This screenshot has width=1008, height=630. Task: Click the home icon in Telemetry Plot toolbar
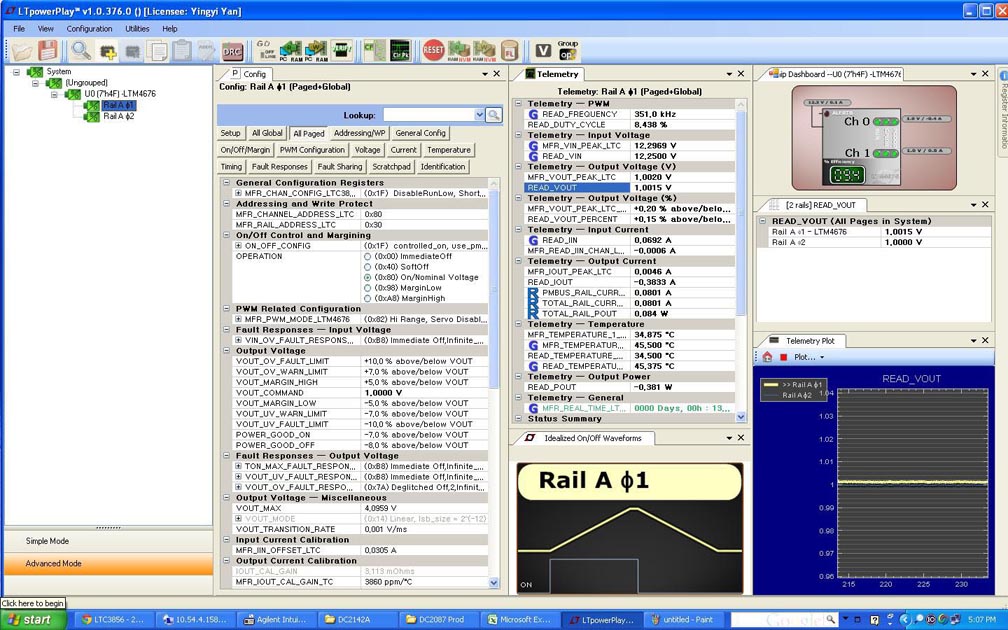pos(767,357)
